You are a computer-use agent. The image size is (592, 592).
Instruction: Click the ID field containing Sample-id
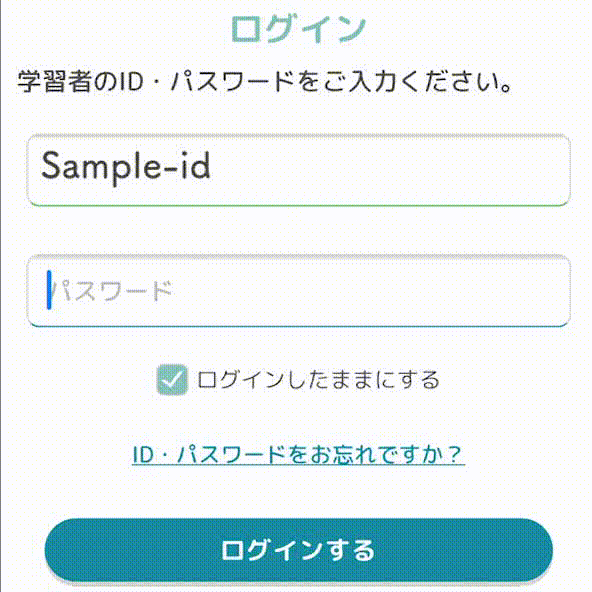pos(299,170)
